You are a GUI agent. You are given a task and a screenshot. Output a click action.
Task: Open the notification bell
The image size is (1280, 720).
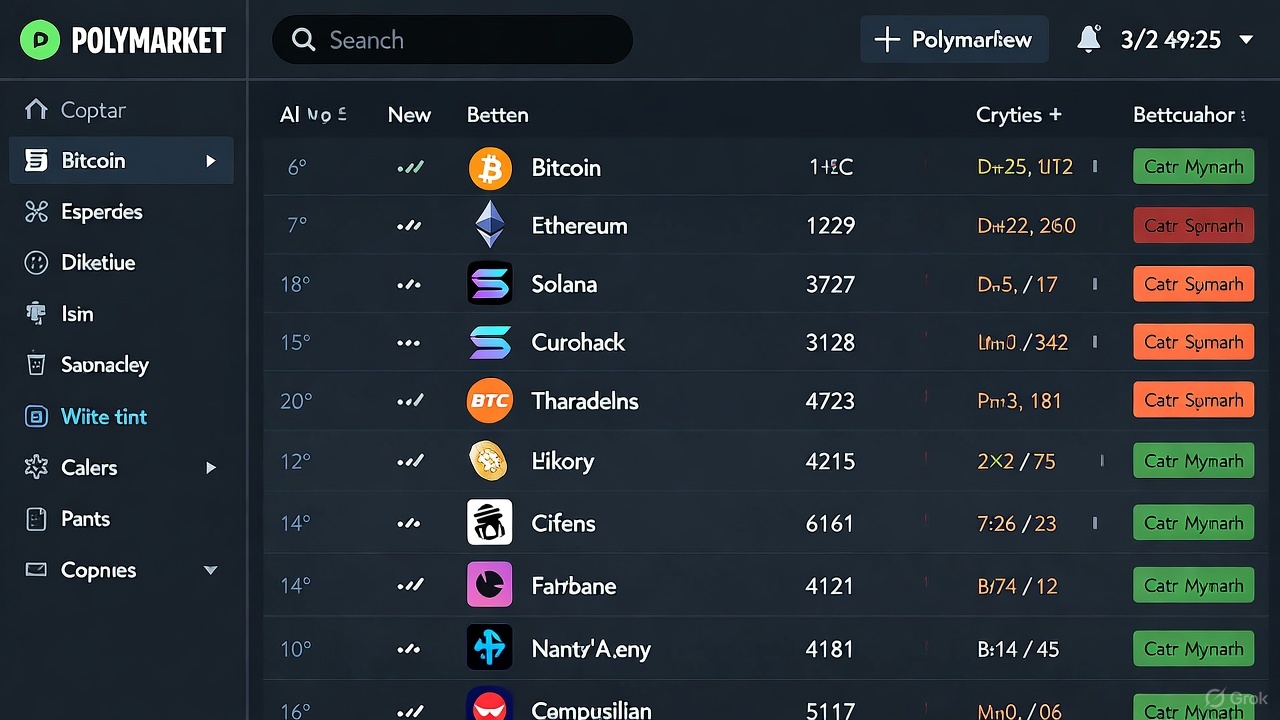click(x=1088, y=37)
